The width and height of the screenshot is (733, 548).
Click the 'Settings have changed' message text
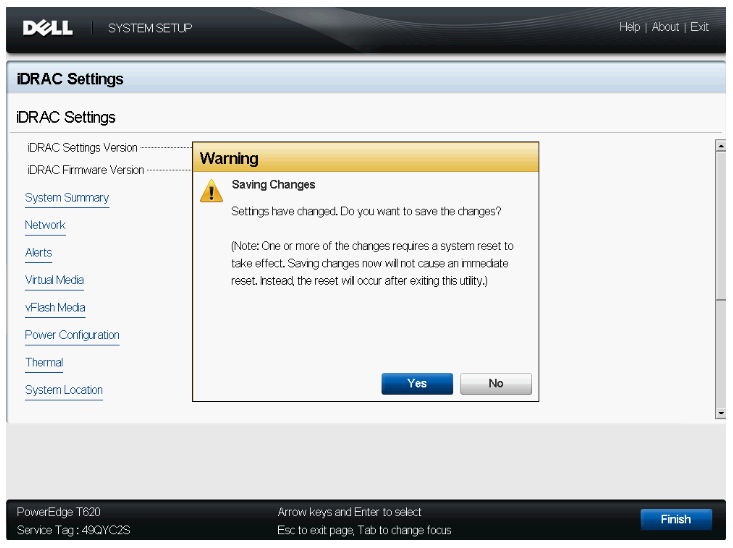pyautogui.click(x=366, y=211)
